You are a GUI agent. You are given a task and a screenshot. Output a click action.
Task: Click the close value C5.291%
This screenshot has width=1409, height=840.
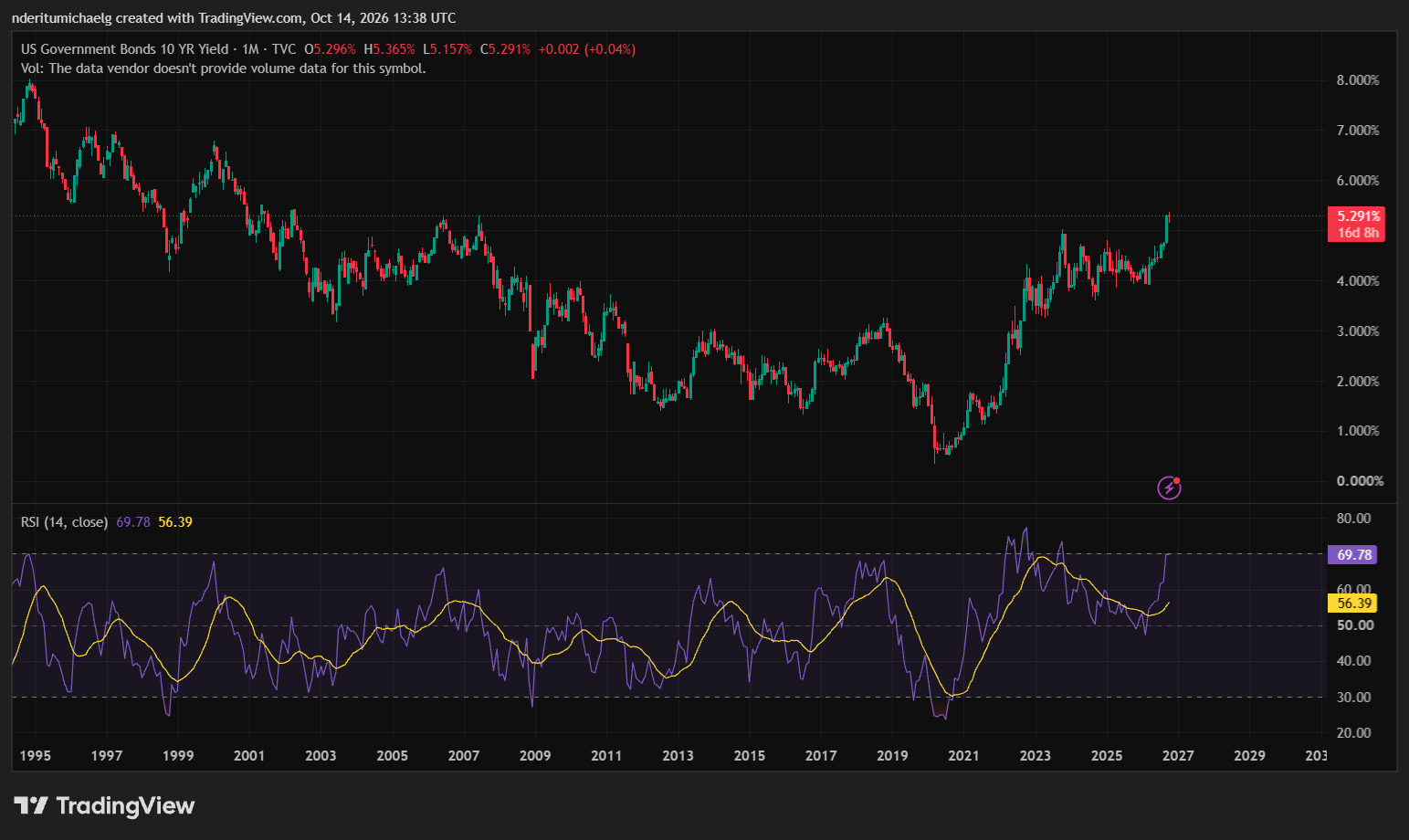pyautogui.click(x=505, y=49)
